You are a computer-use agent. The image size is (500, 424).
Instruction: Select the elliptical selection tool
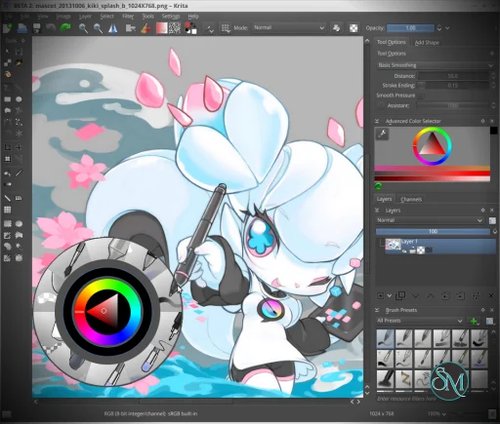point(19,224)
